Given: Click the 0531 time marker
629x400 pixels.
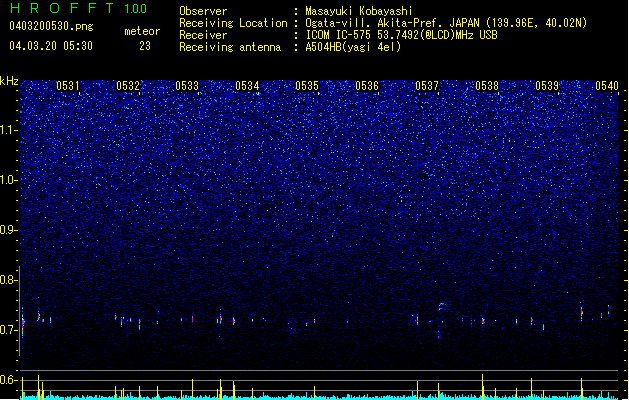Looking at the screenshot, I should pyautogui.click(x=67, y=86).
